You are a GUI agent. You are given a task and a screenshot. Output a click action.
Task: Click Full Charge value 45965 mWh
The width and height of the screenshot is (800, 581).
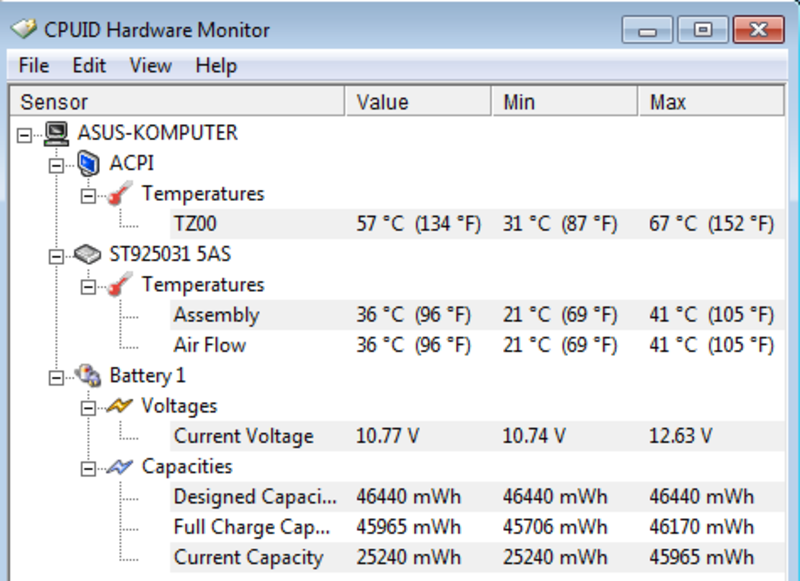[408, 527]
